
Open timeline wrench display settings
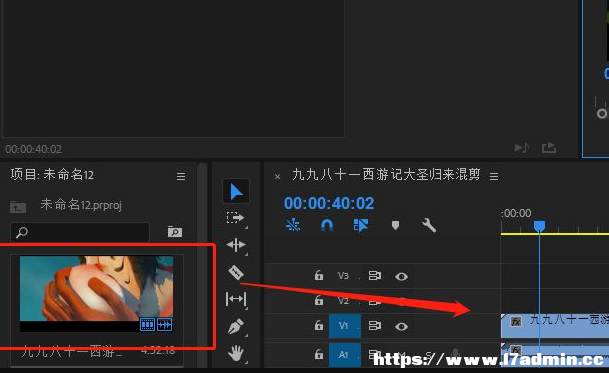pos(429,225)
